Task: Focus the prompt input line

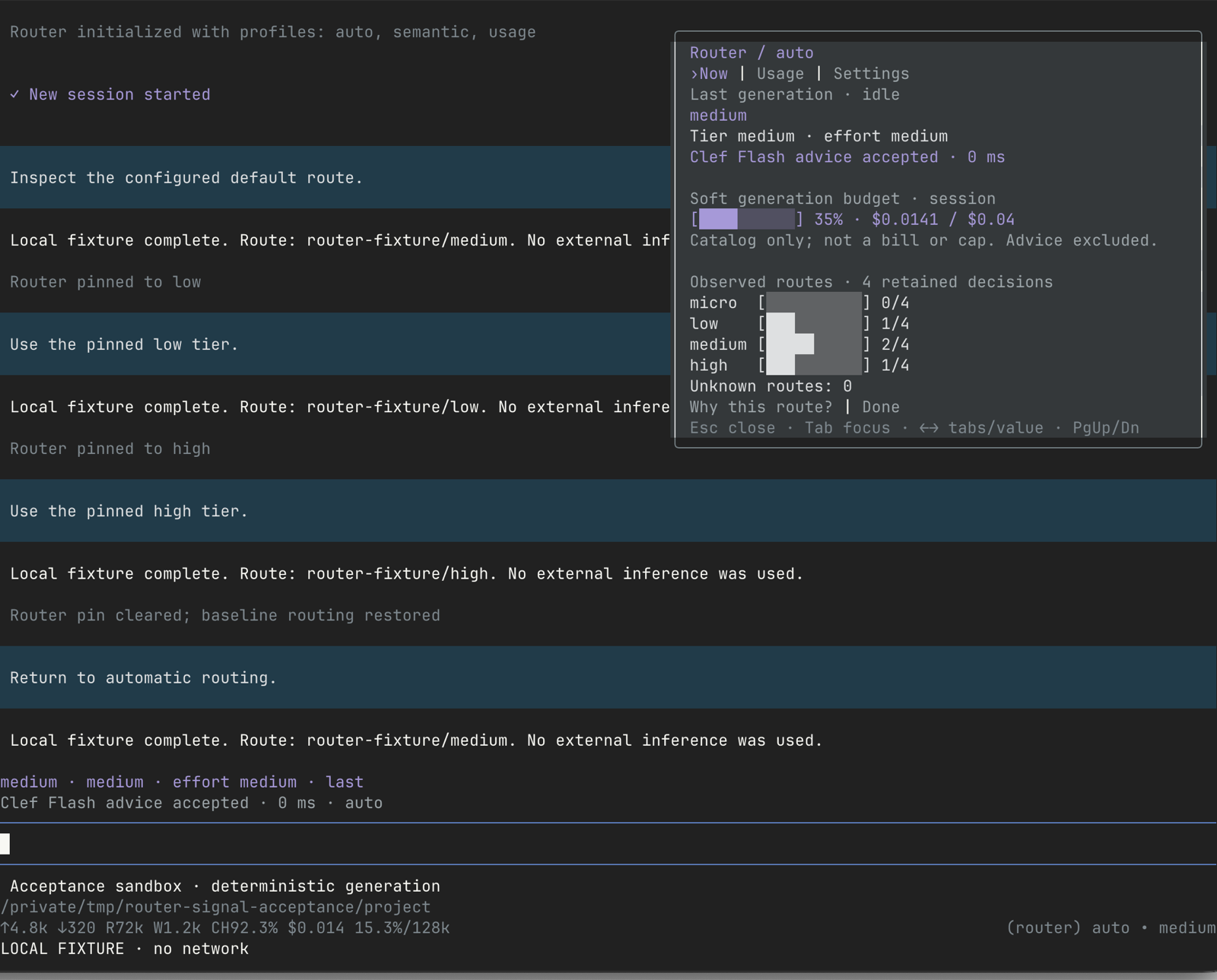Action: pyautogui.click(x=608, y=844)
